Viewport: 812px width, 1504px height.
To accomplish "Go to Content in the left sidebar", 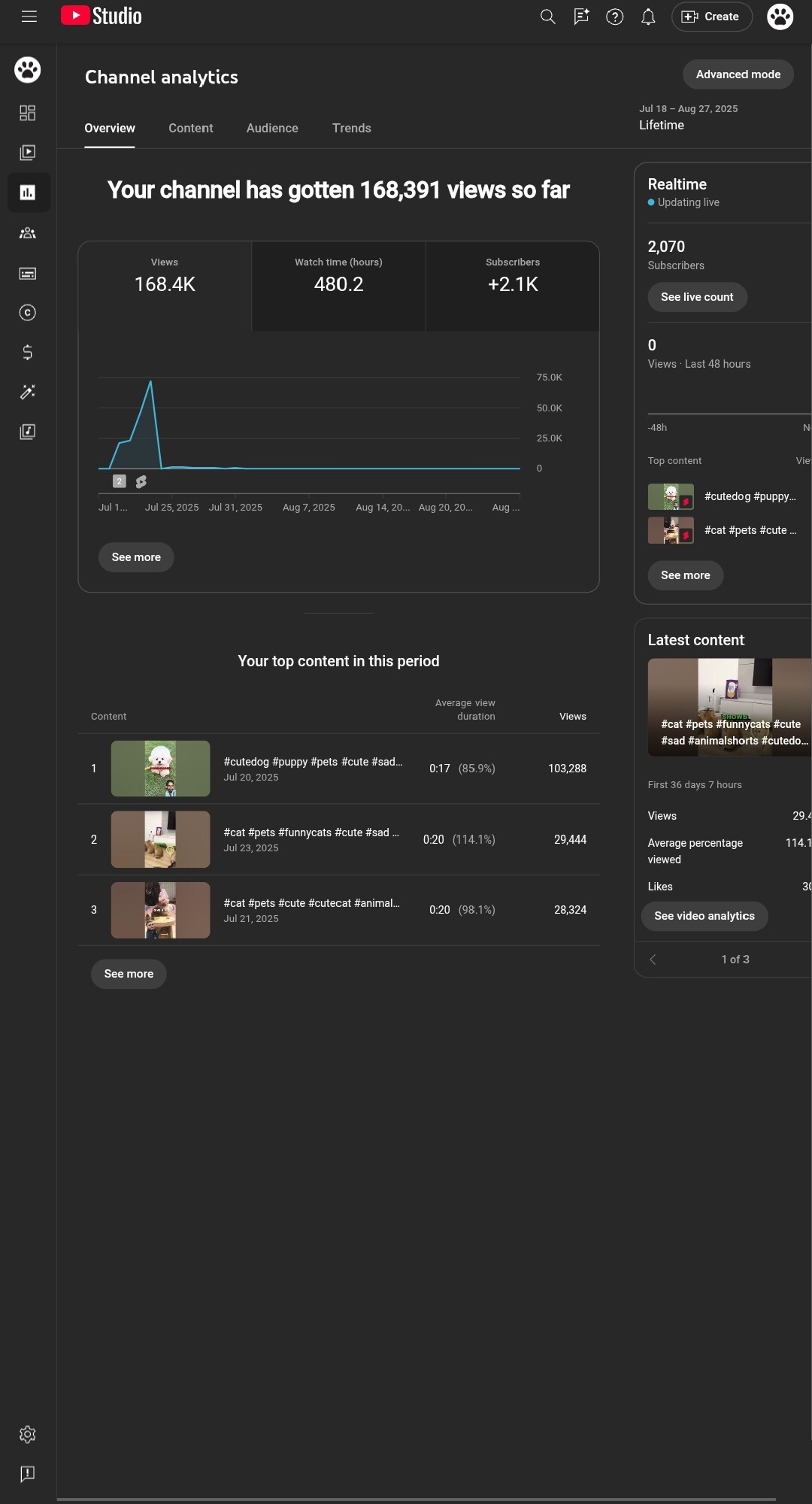I will click(28, 153).
